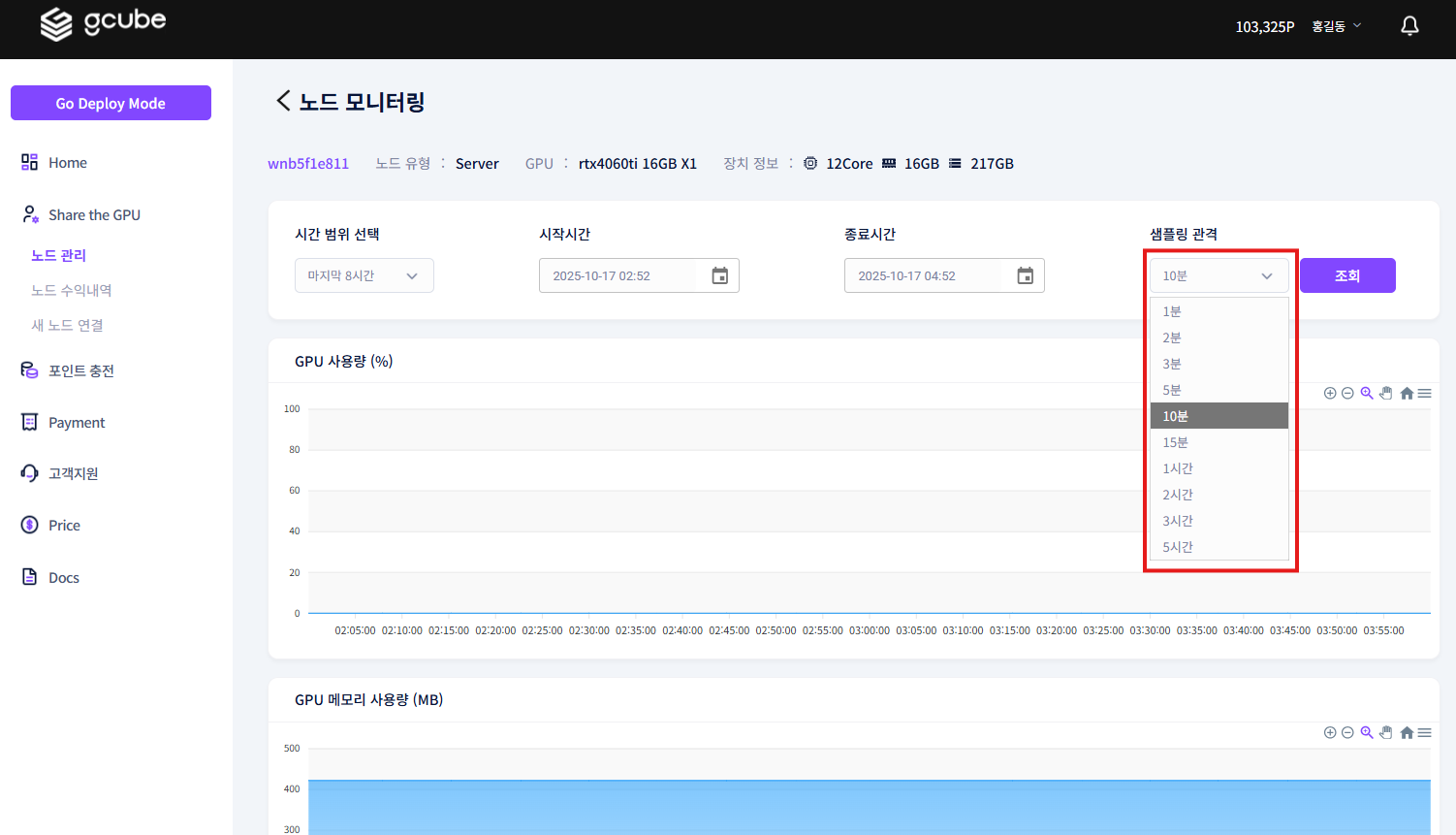Screen dimensions: 1456x835
Task: Click the Go Deploy Mode button
Action: 111,103
